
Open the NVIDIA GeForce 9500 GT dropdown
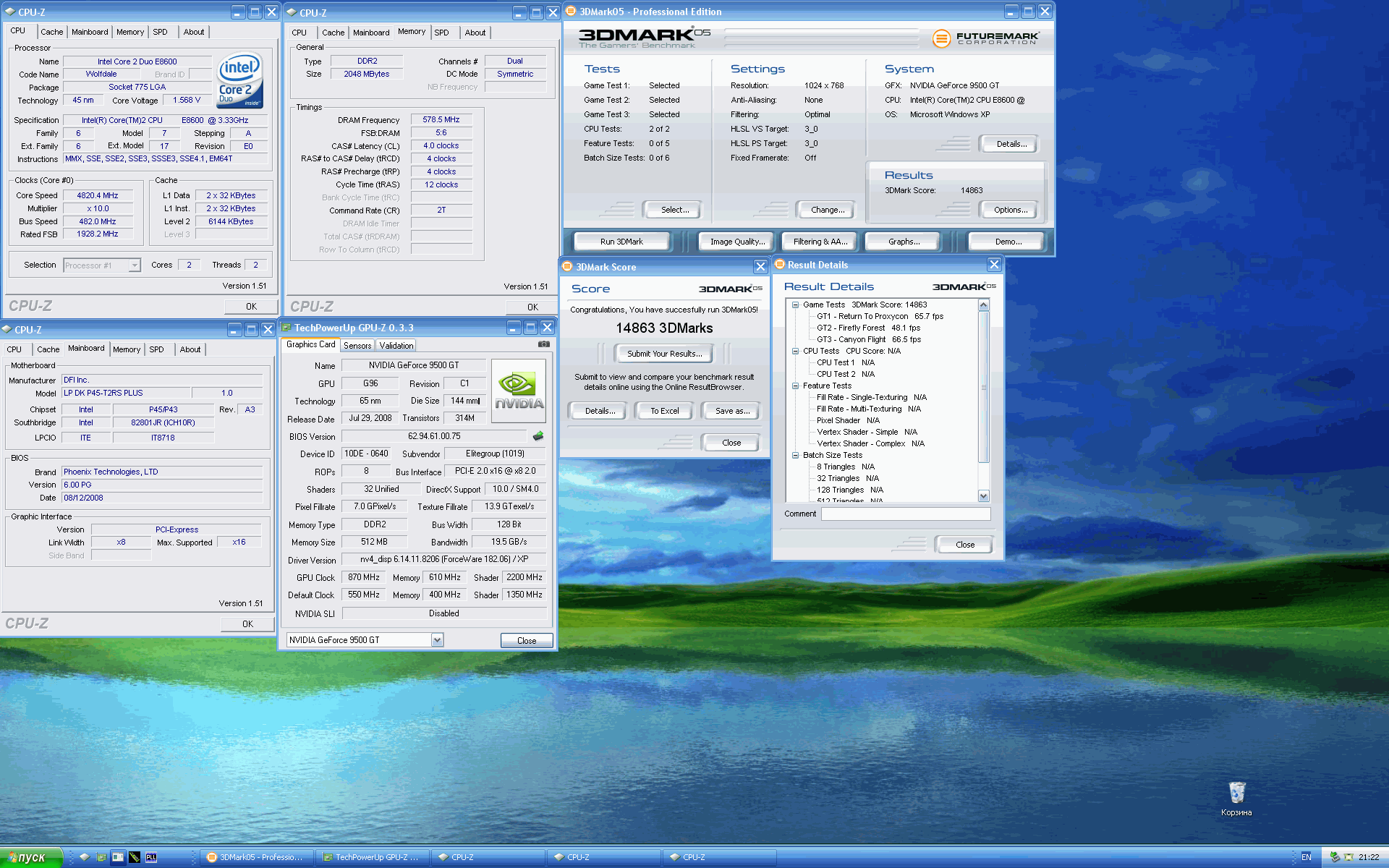coord(437,640)
